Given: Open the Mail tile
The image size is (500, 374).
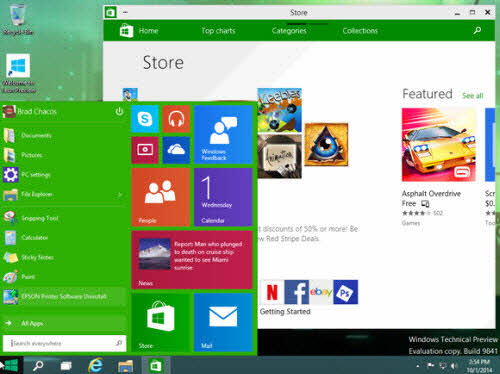Looking at the screenshot, I should tap(223, 322).
